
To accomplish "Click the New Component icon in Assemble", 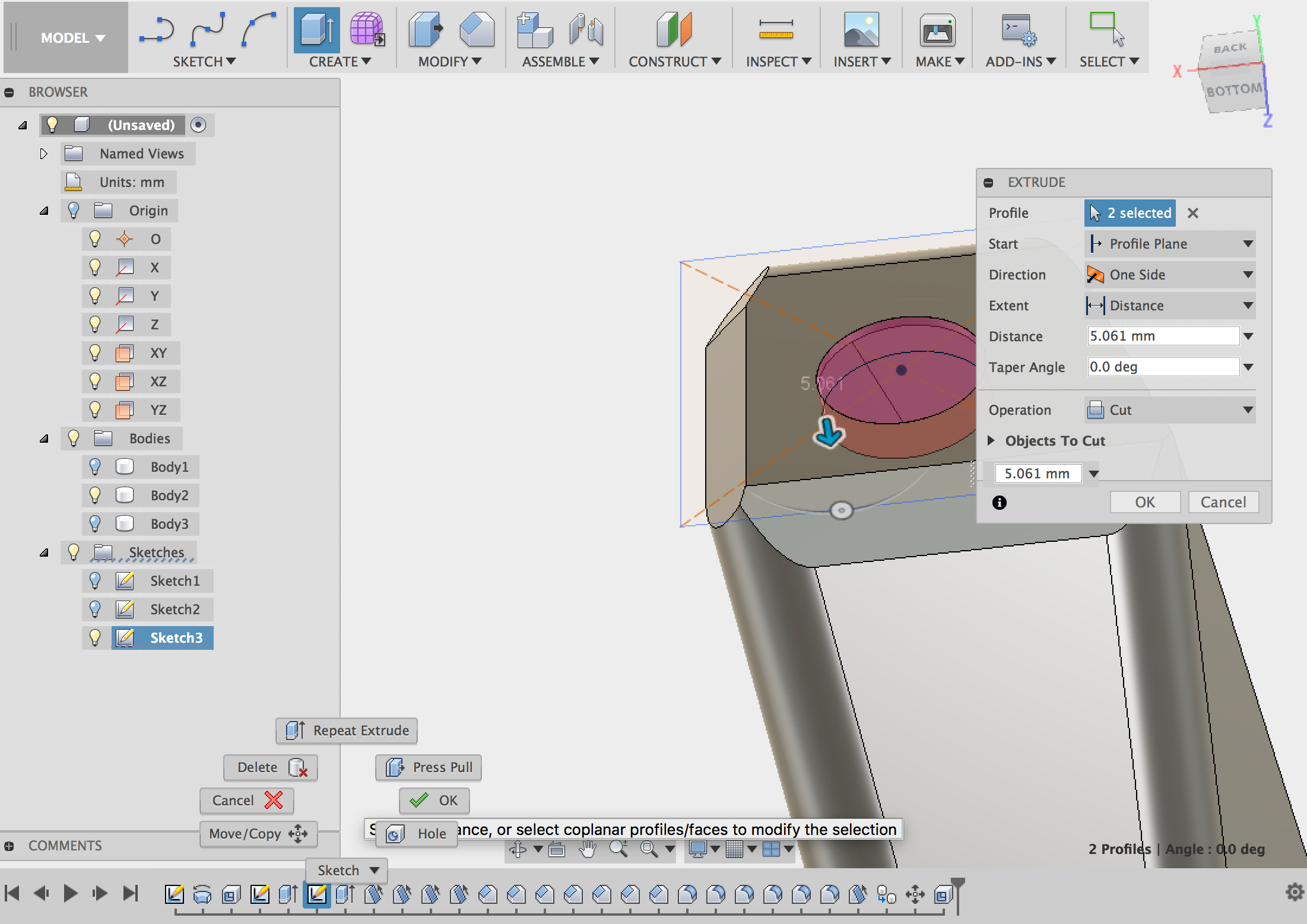I will click(534, 30).
